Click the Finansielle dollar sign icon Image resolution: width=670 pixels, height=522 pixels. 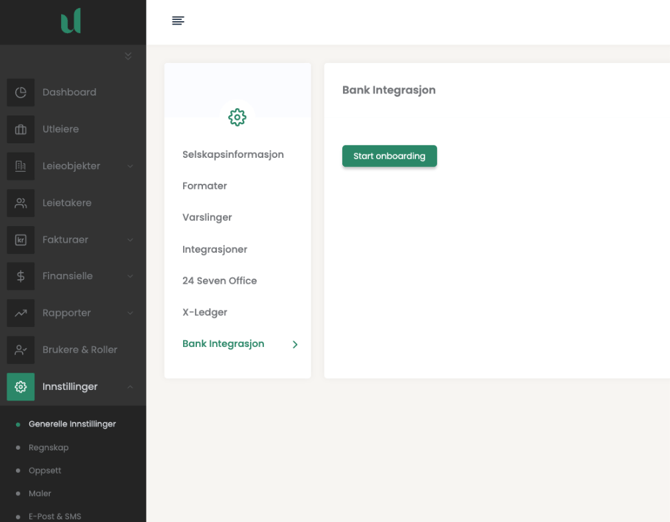coord(21,276)
